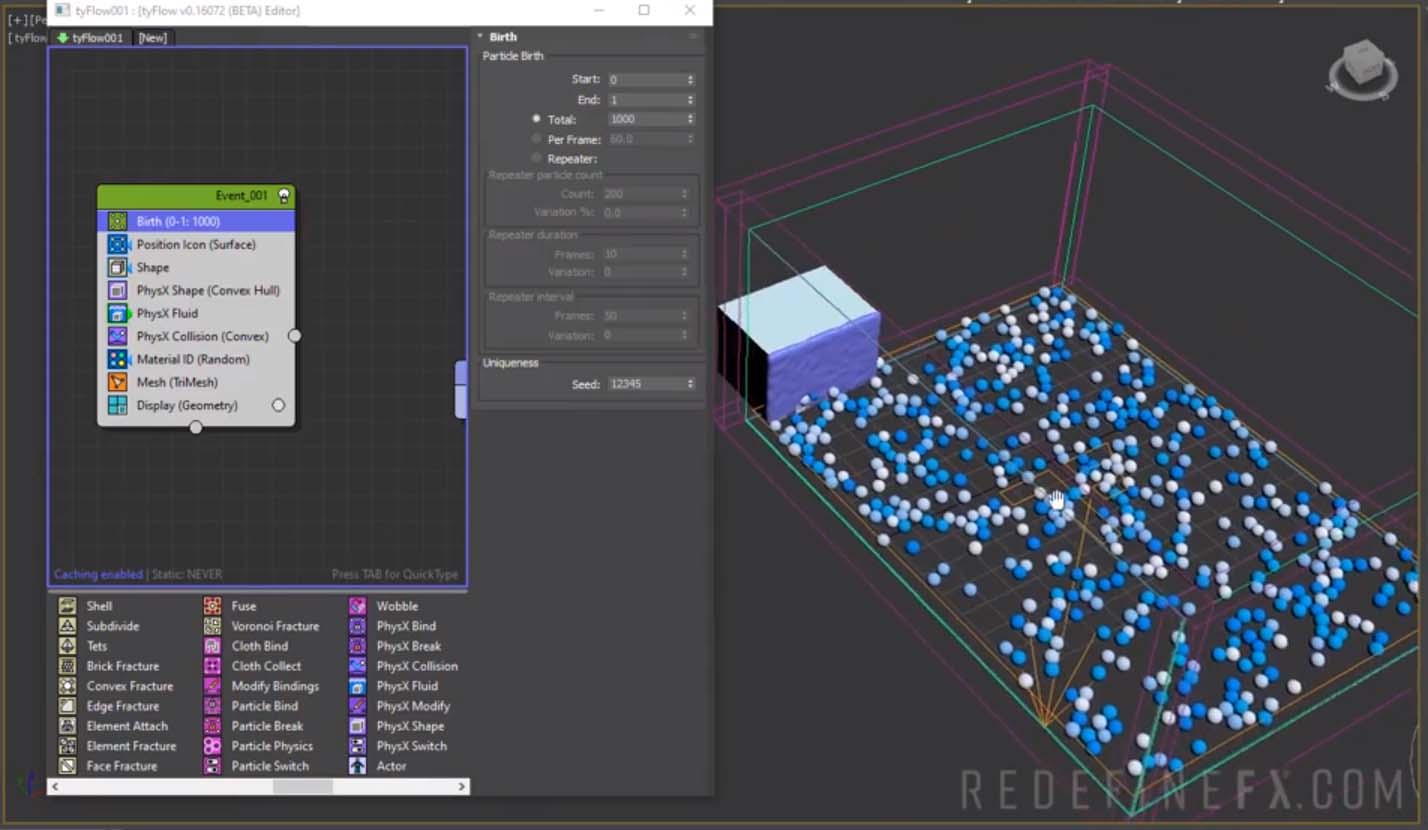Pick the PhysX Bind operator

click(x=393, y=626)
